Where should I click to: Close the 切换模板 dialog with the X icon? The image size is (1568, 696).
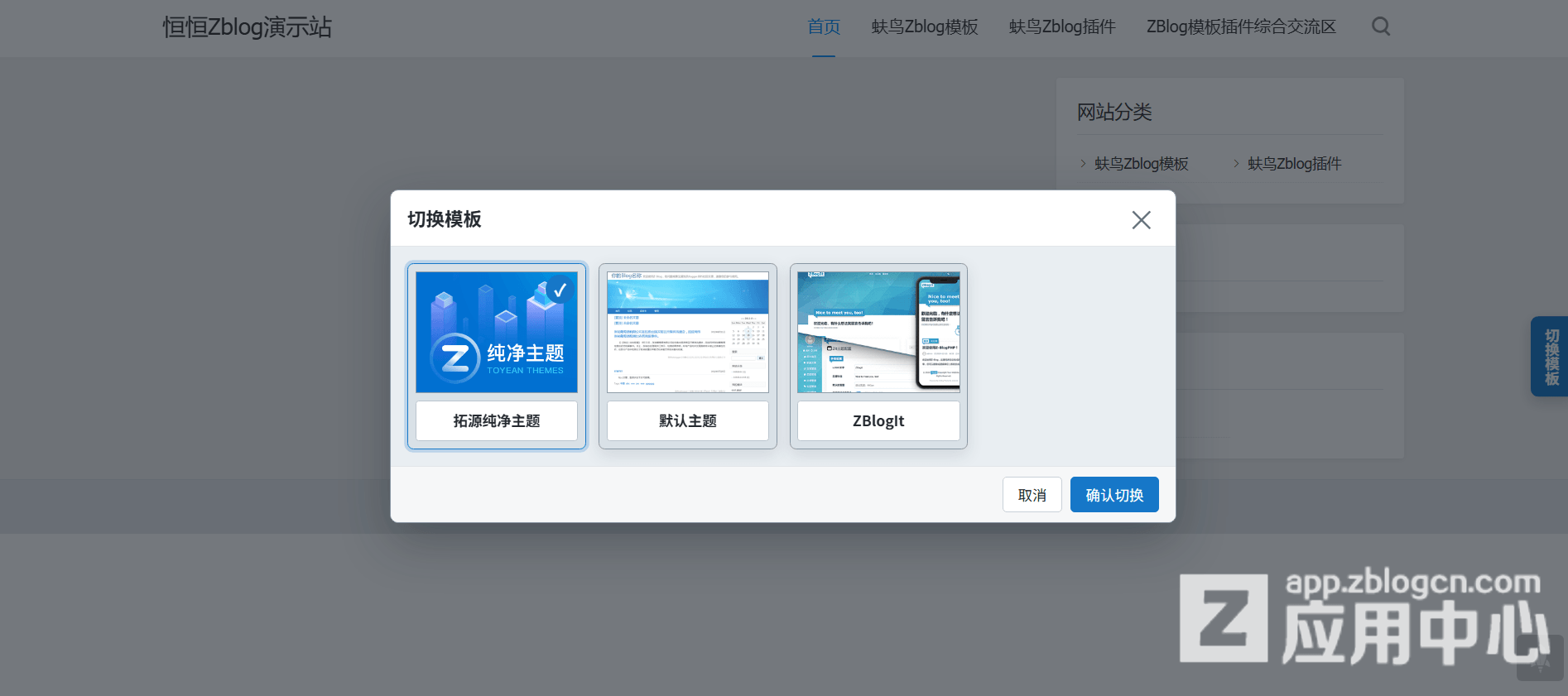(x=1141, y=219)
